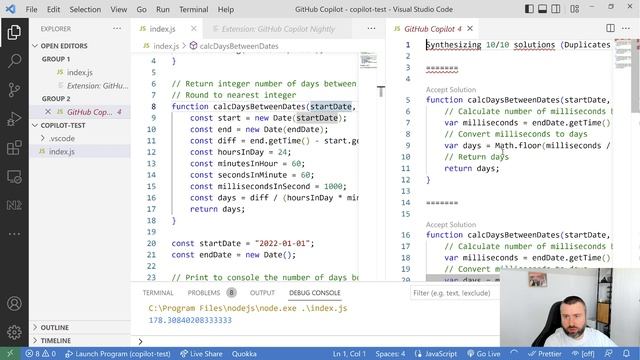
Task: Split the Copilot editor right
Action: pos(610,28)
